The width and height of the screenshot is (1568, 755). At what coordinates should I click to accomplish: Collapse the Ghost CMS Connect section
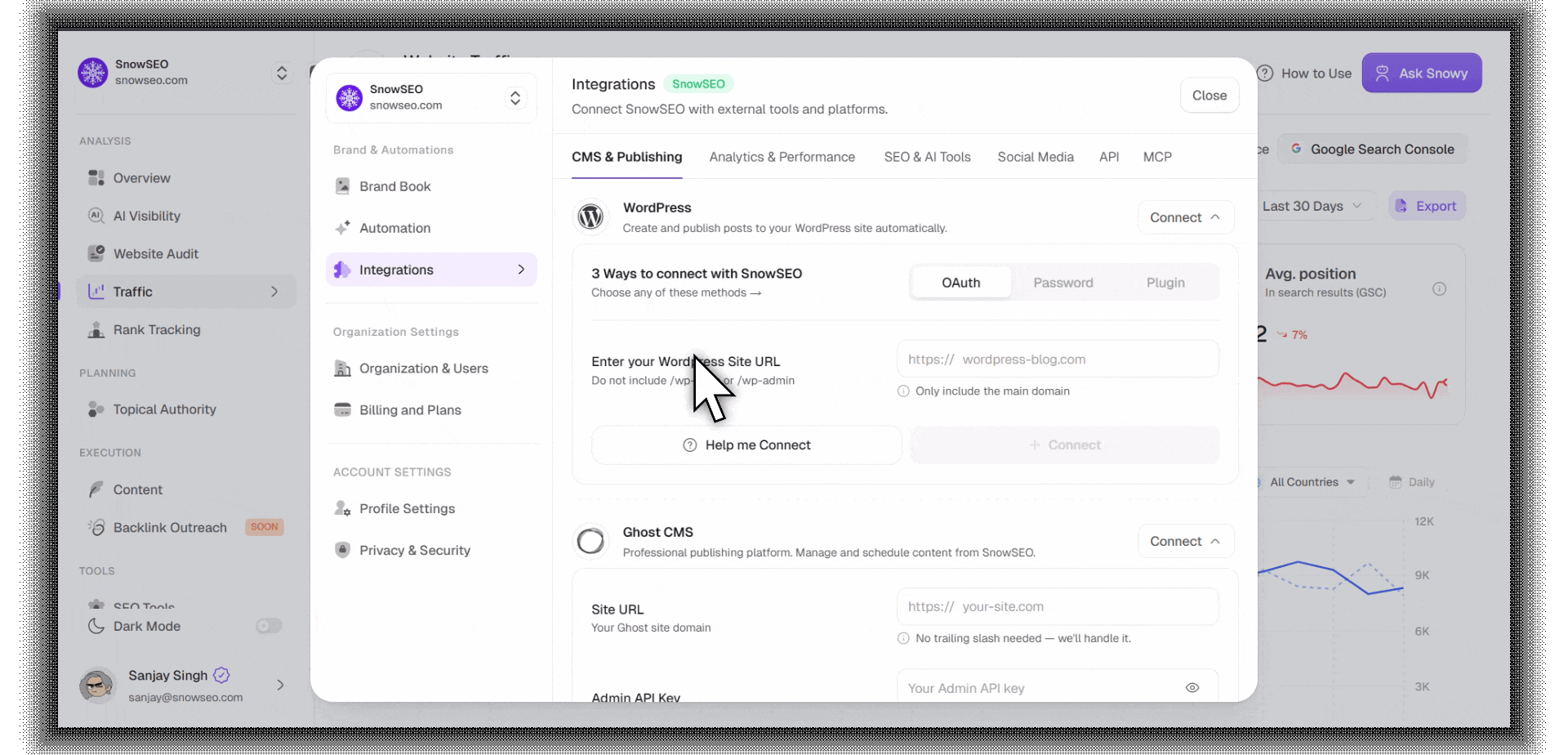[x=1186, y=541]
